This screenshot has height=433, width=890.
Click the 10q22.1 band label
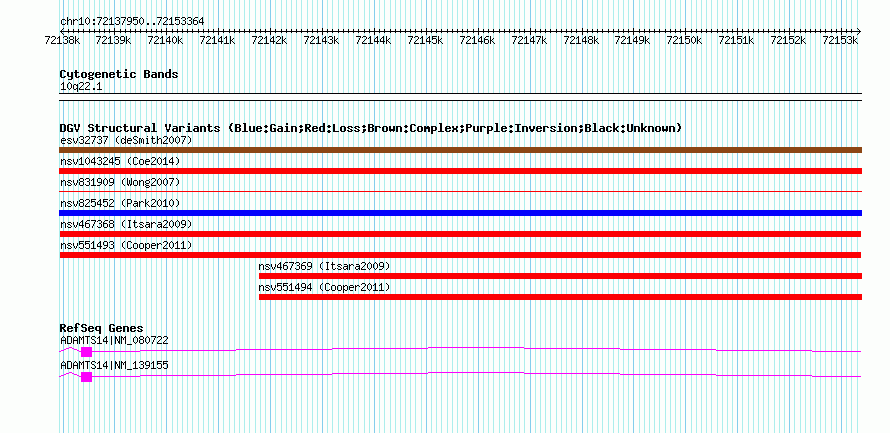(x=81, y=87)
